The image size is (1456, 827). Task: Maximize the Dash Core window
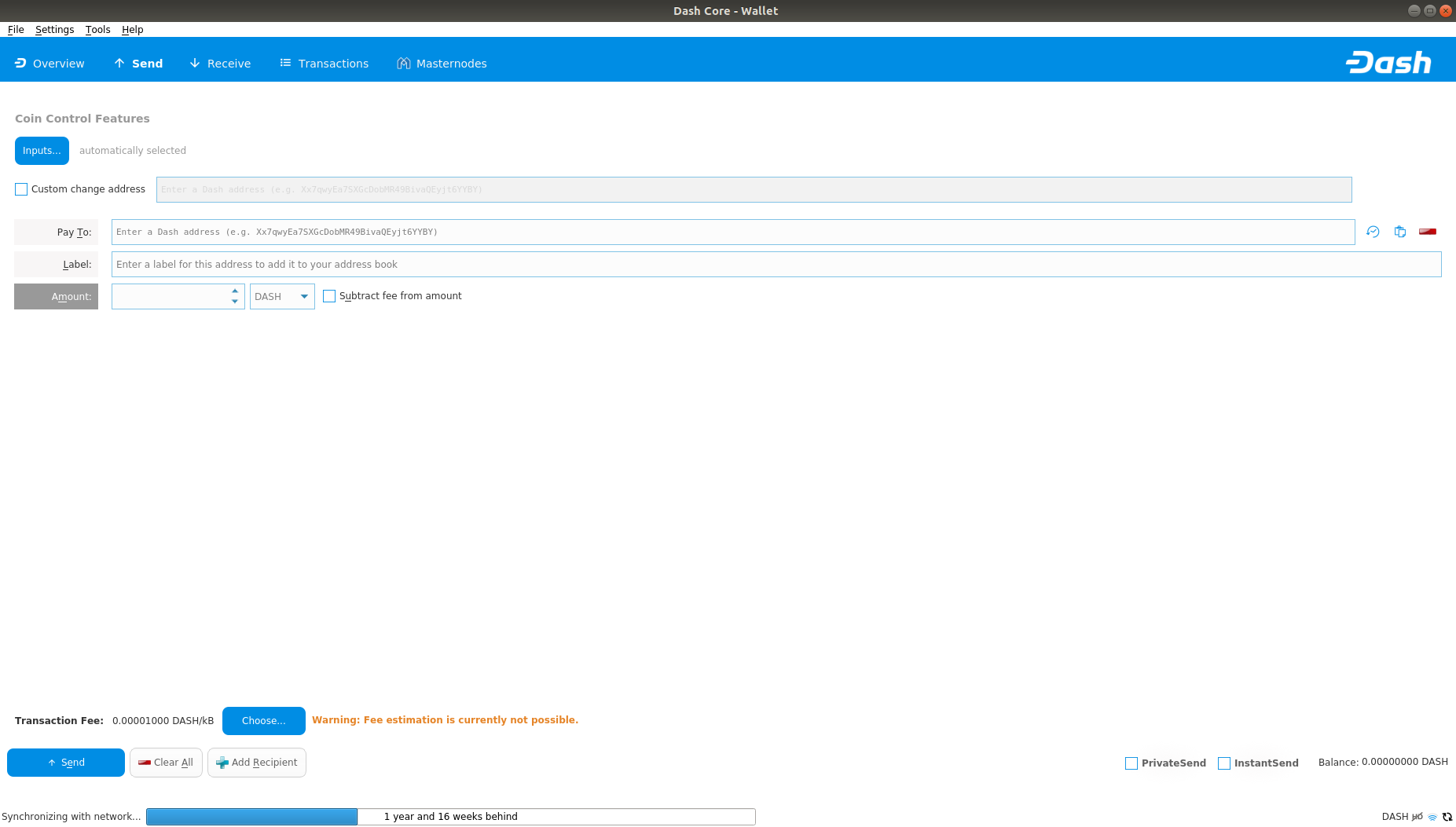coord(1429,11)
